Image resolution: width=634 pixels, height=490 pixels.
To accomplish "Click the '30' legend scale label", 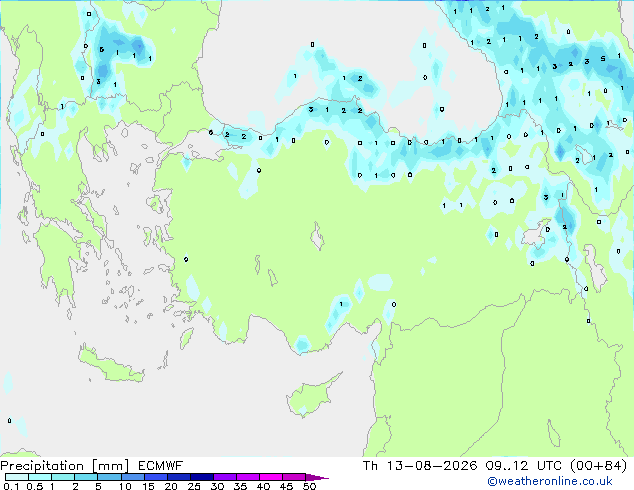I will [x=217, y=486].
